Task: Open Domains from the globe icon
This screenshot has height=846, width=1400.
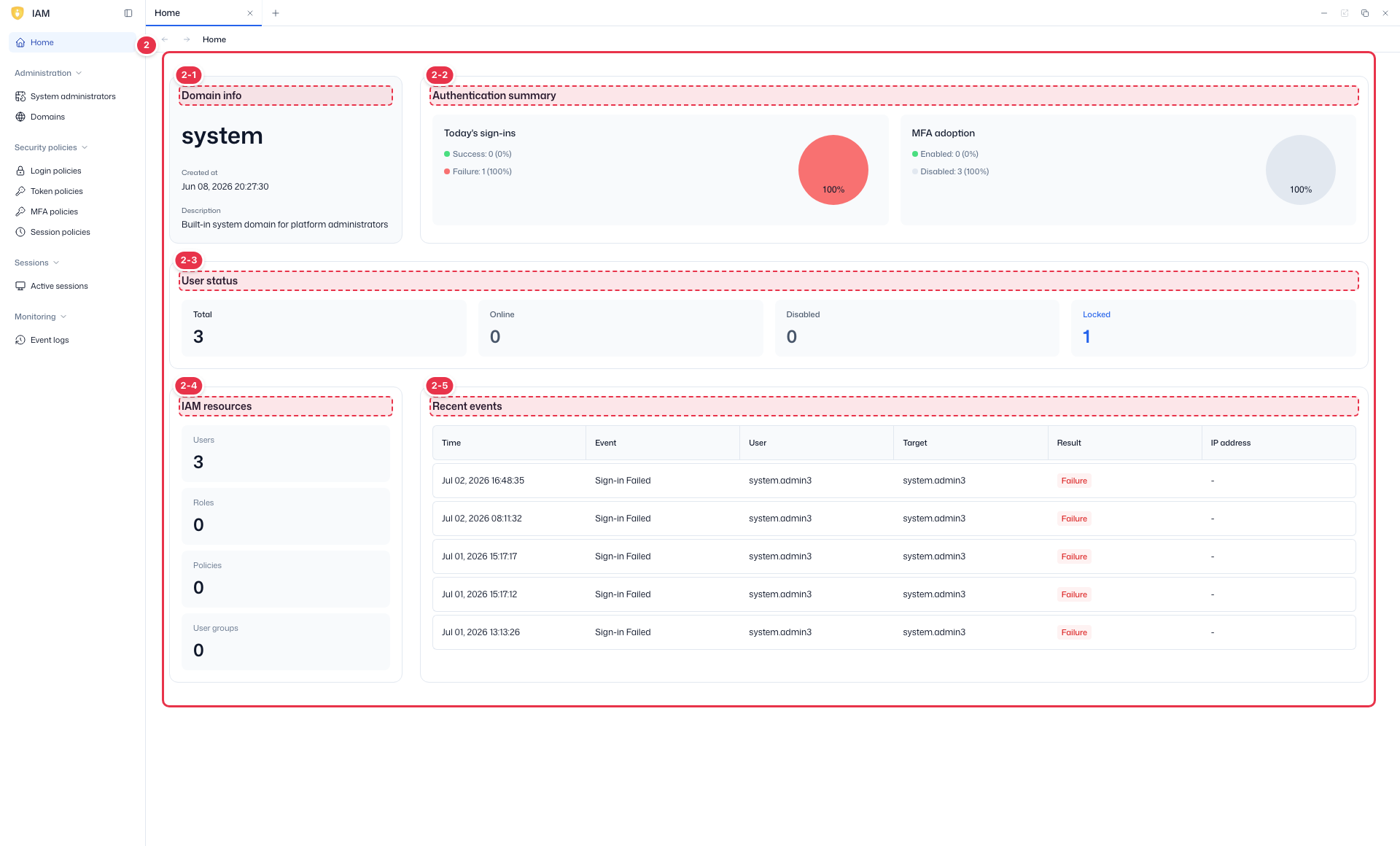Action: (20, 117)
